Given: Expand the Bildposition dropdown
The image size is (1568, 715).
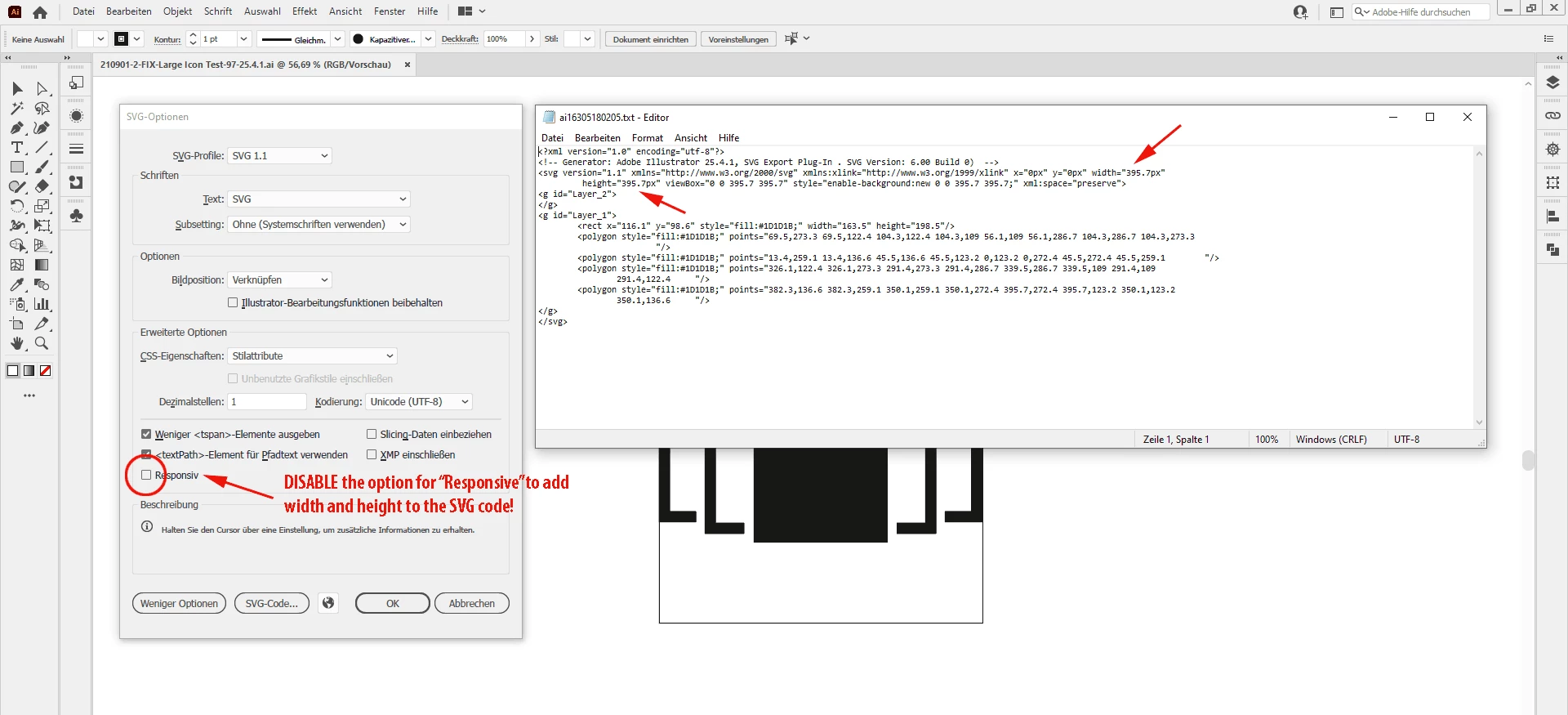Looking at the screenshot, I should [279, 279].
